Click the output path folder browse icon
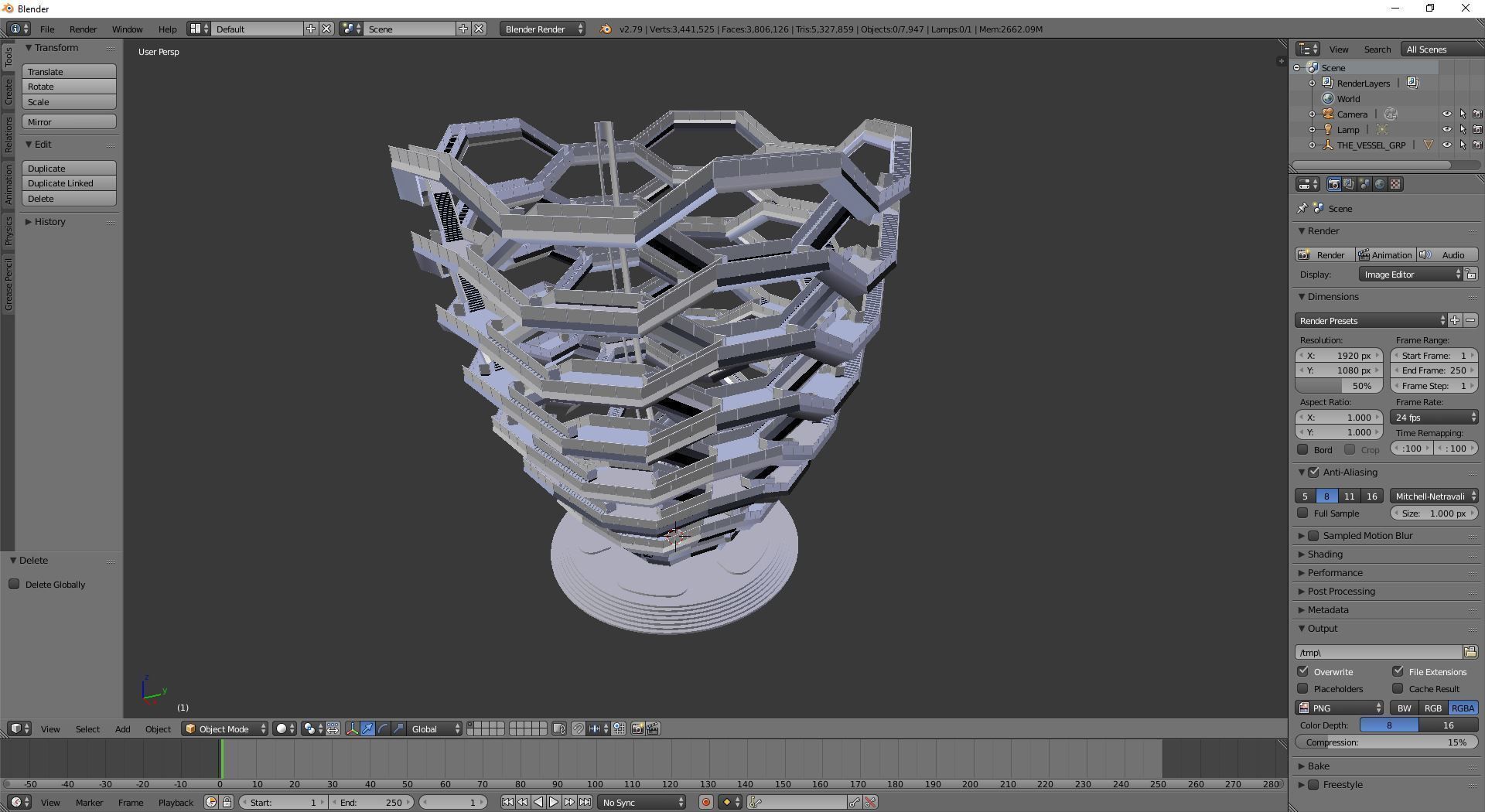The width and height of the screenshot is (1485, 812). pos(1470,652)
